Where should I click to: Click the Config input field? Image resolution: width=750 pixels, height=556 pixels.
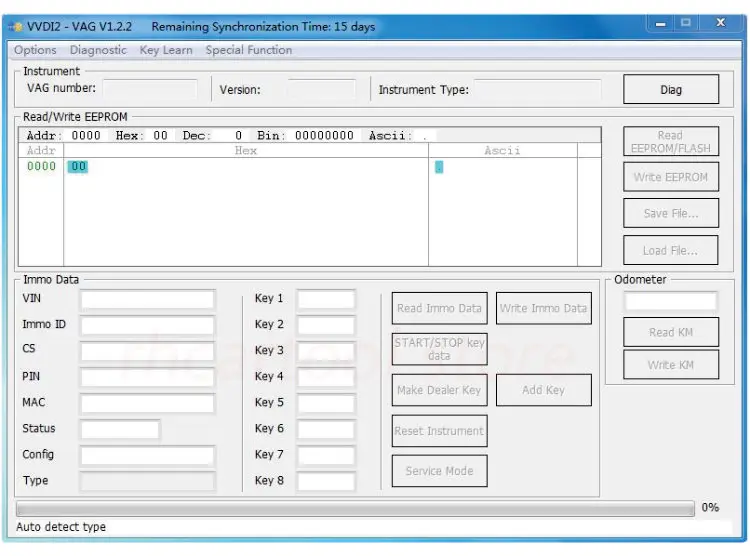tap(148, 455)
